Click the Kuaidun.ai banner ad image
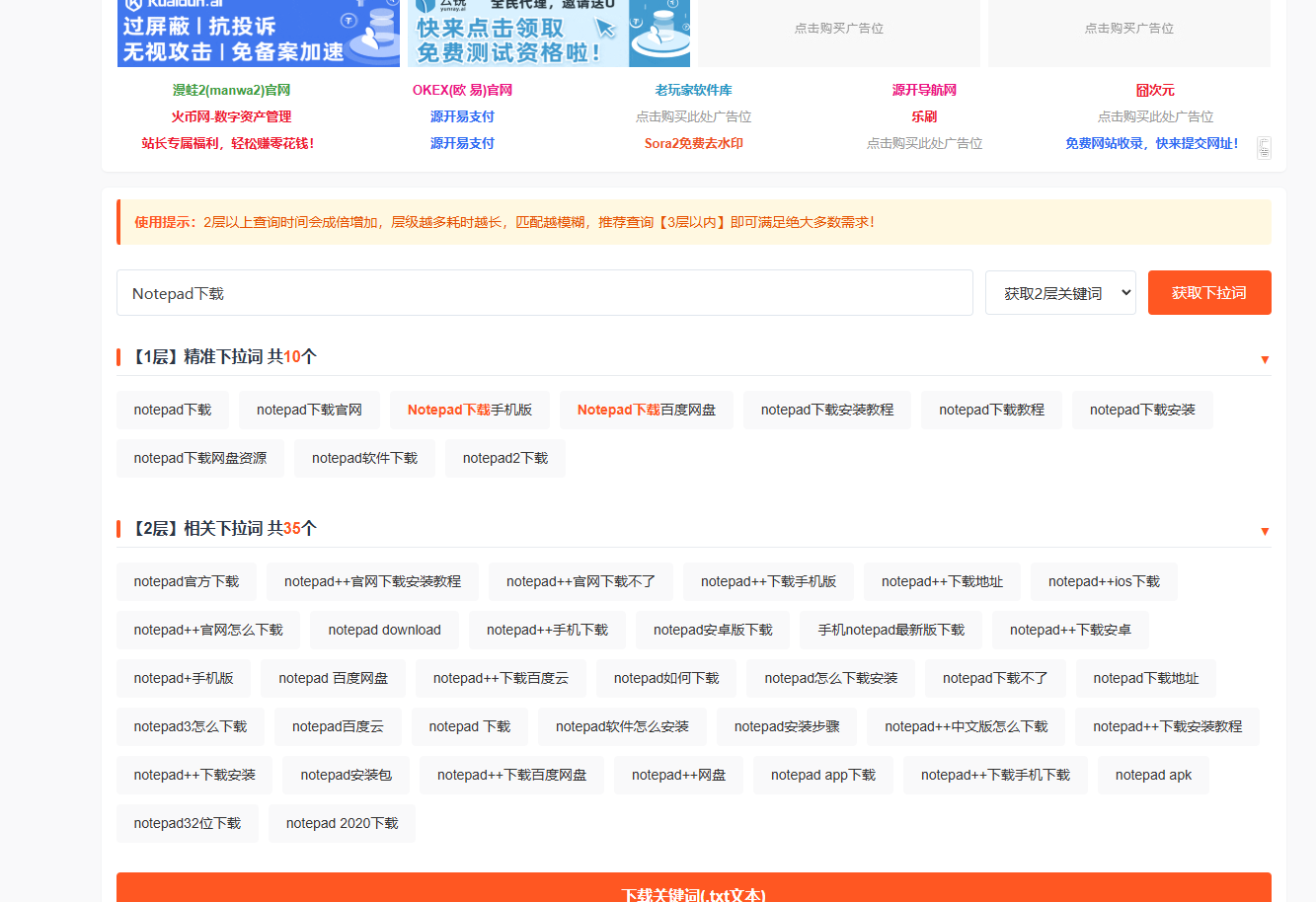The image size is (1316, 902). coord(258,34)
